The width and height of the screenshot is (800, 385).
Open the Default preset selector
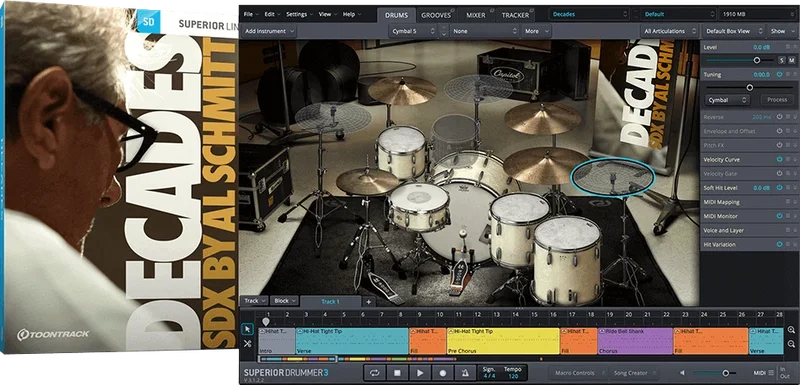tap(679, 14)
